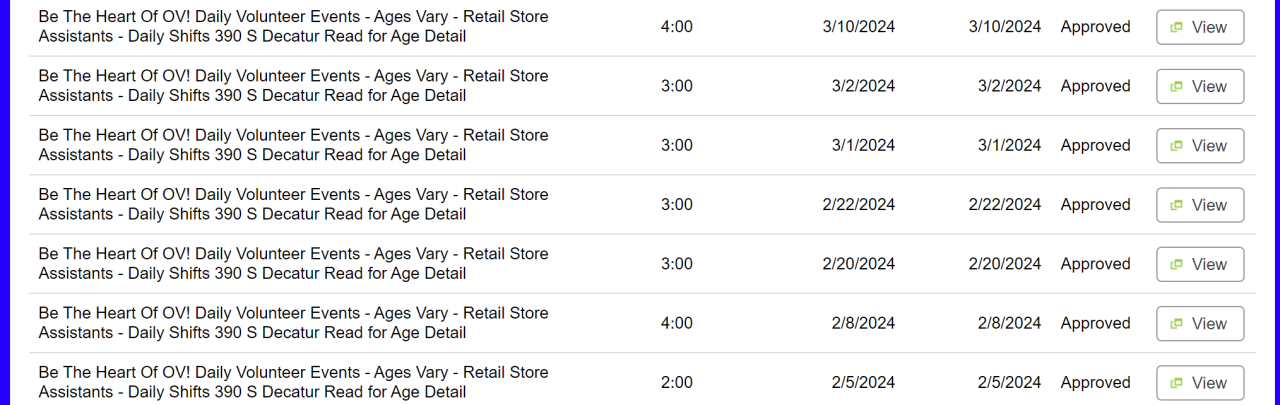
Task: Select the opportunity title in the 3/1/2024 row
Action: (x=293, y=145)
